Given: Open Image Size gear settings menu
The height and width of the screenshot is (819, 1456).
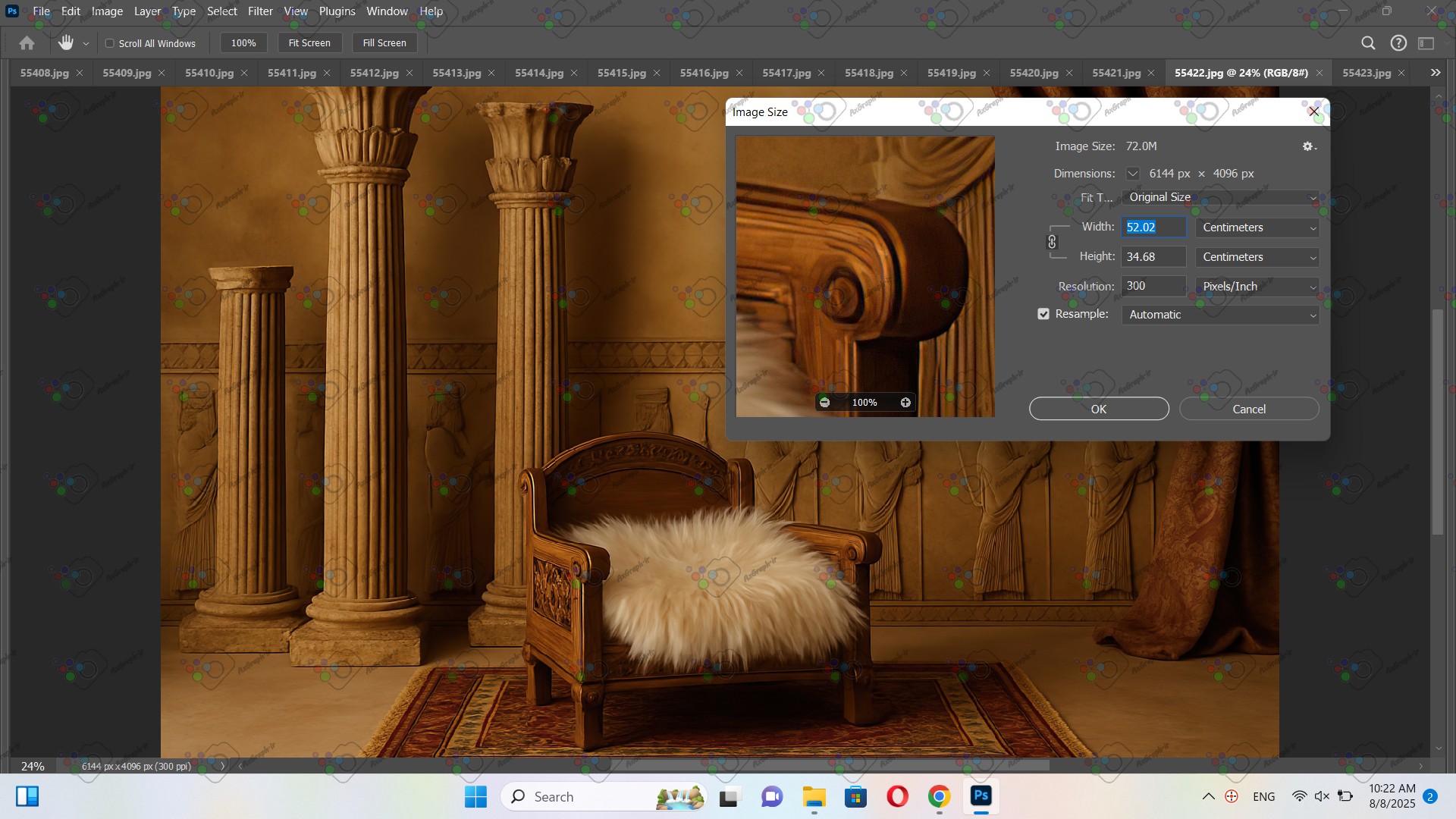Looking at the screenshot, I should [1309, 146].
